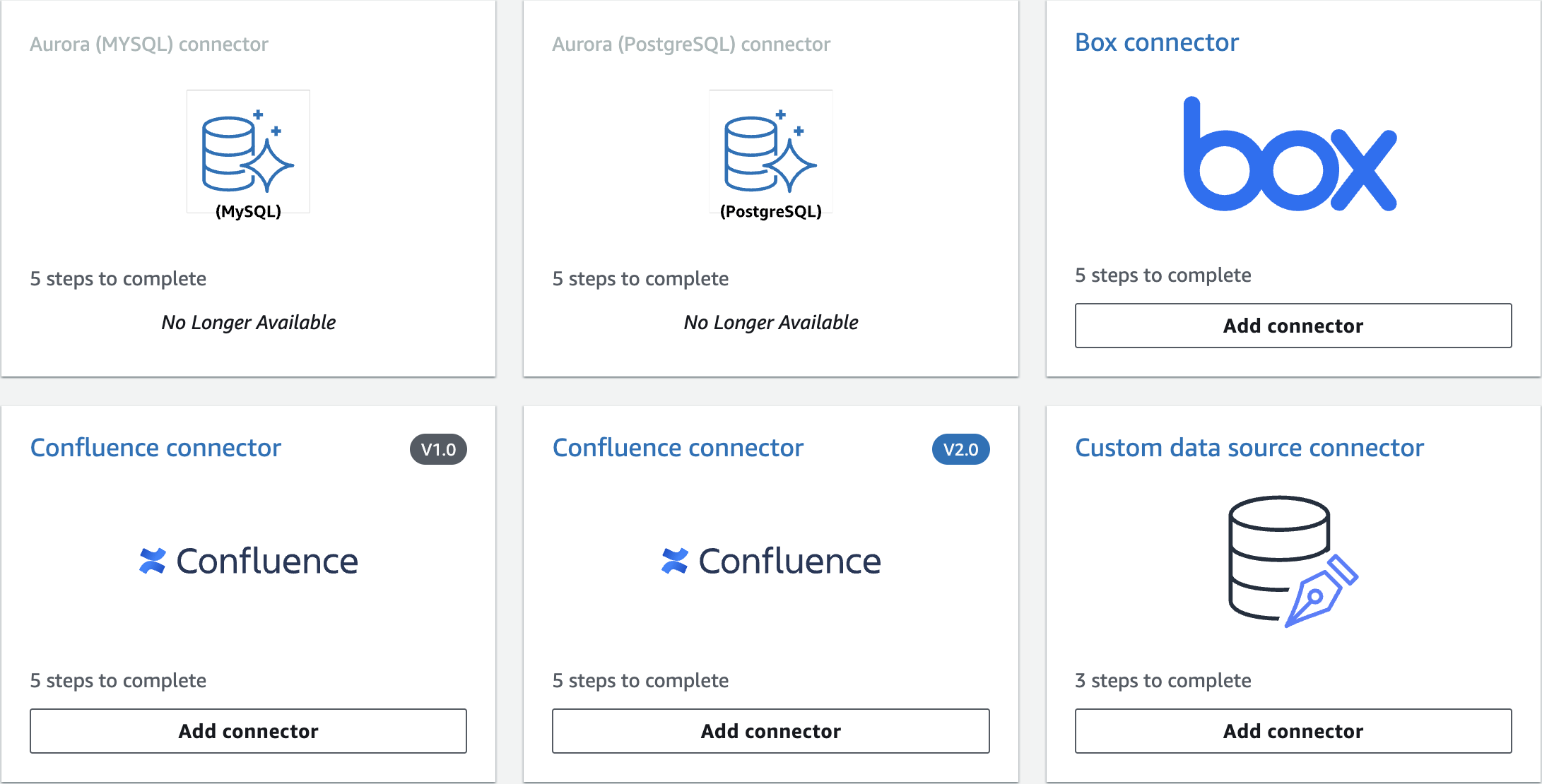Add the Custom data source connector
Viewport: 1542px width, 784px height.
coord(1293,731)
